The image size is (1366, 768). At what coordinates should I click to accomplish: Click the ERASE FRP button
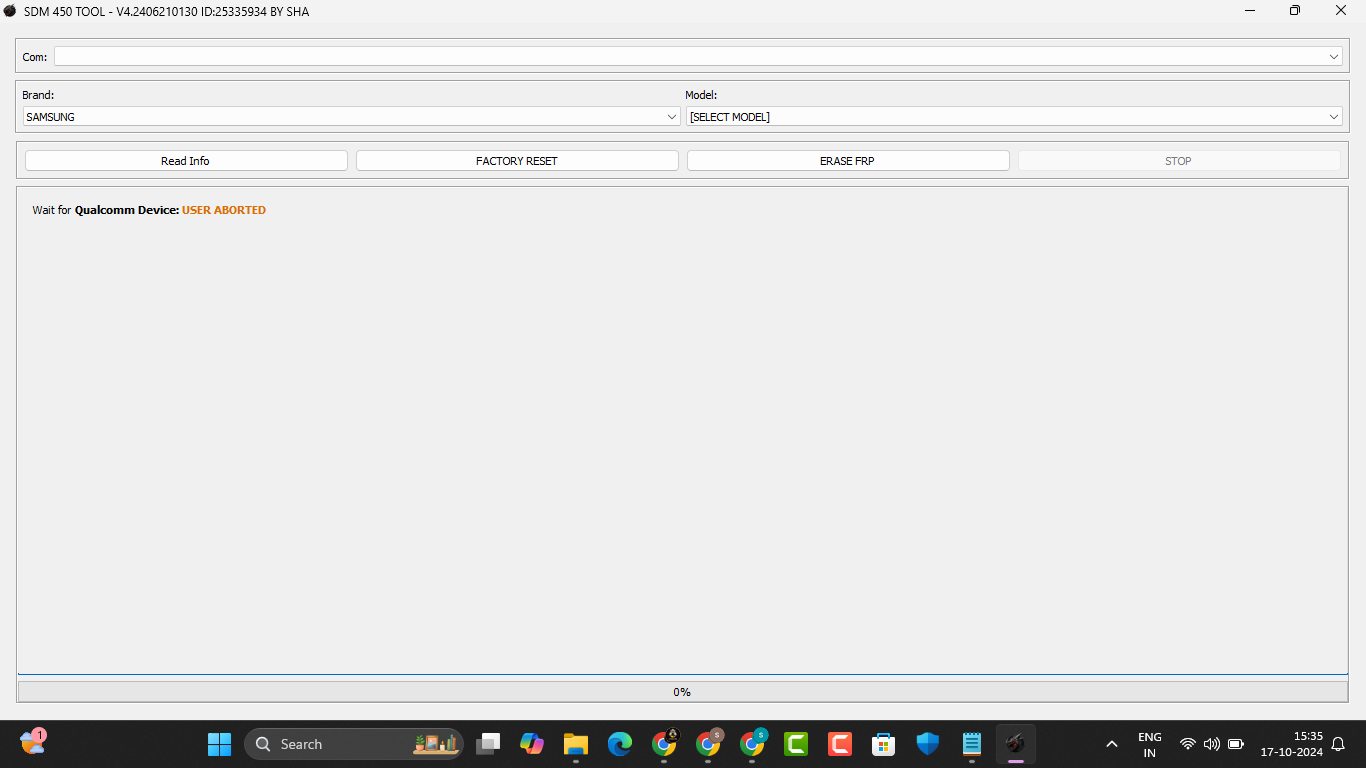coord(848,161)
